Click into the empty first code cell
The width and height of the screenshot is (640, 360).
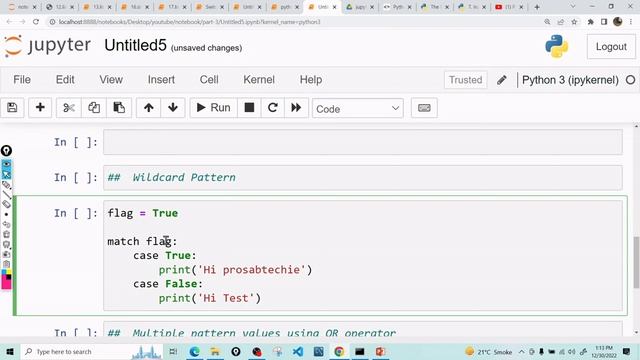tap(363, 142)
